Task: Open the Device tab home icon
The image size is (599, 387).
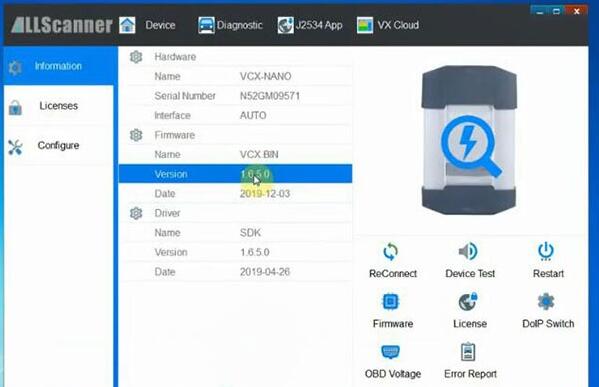Action: click(x=127, y=25)
